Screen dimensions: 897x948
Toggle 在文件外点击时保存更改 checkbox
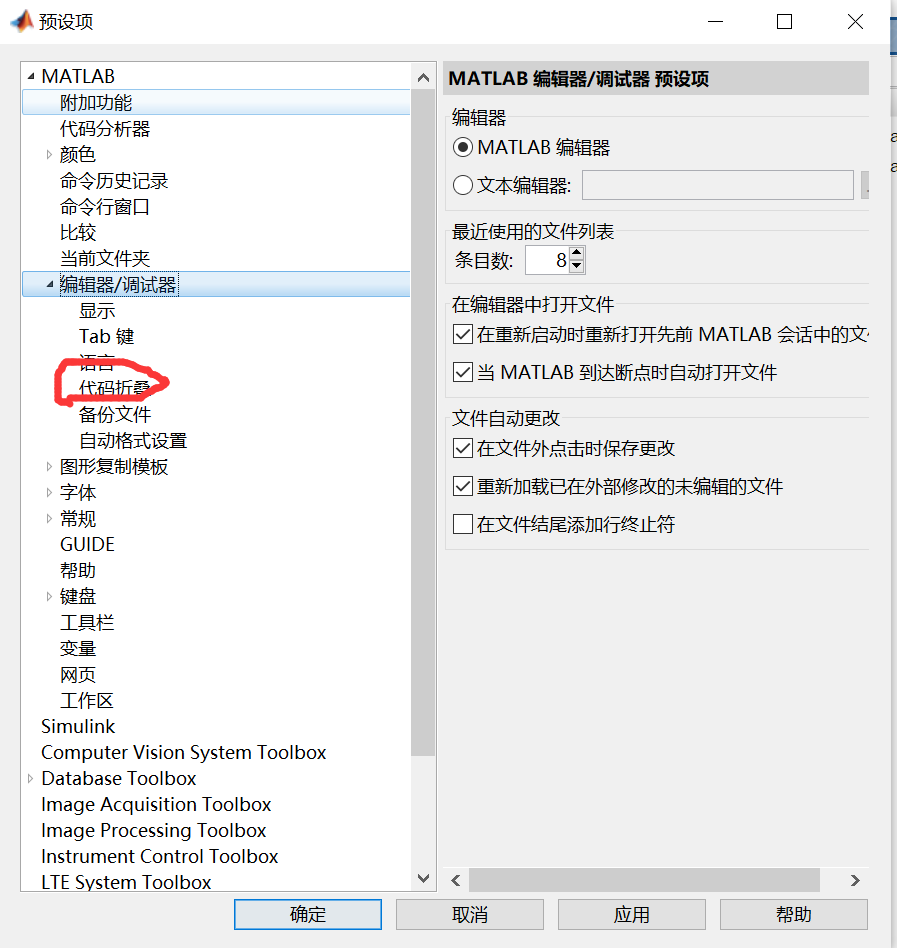click(462, 449)
